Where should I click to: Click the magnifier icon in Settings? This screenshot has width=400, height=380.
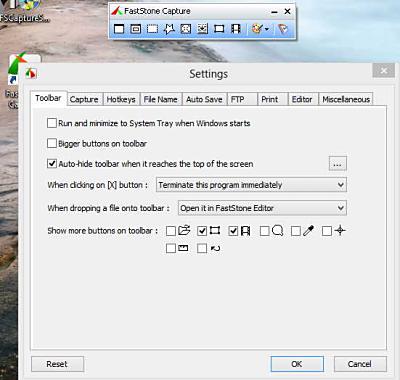tap(278, 231)
